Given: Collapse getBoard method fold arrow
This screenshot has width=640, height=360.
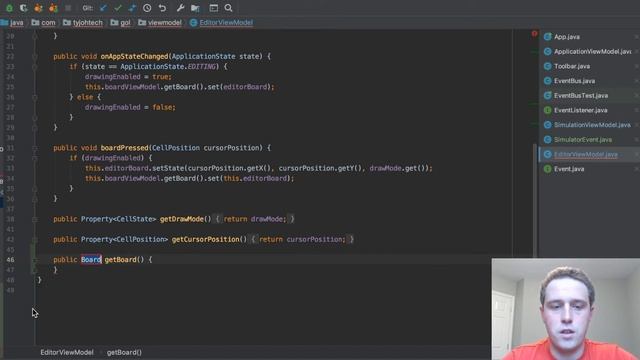Looking at the screenshot, I should (35, 260).
